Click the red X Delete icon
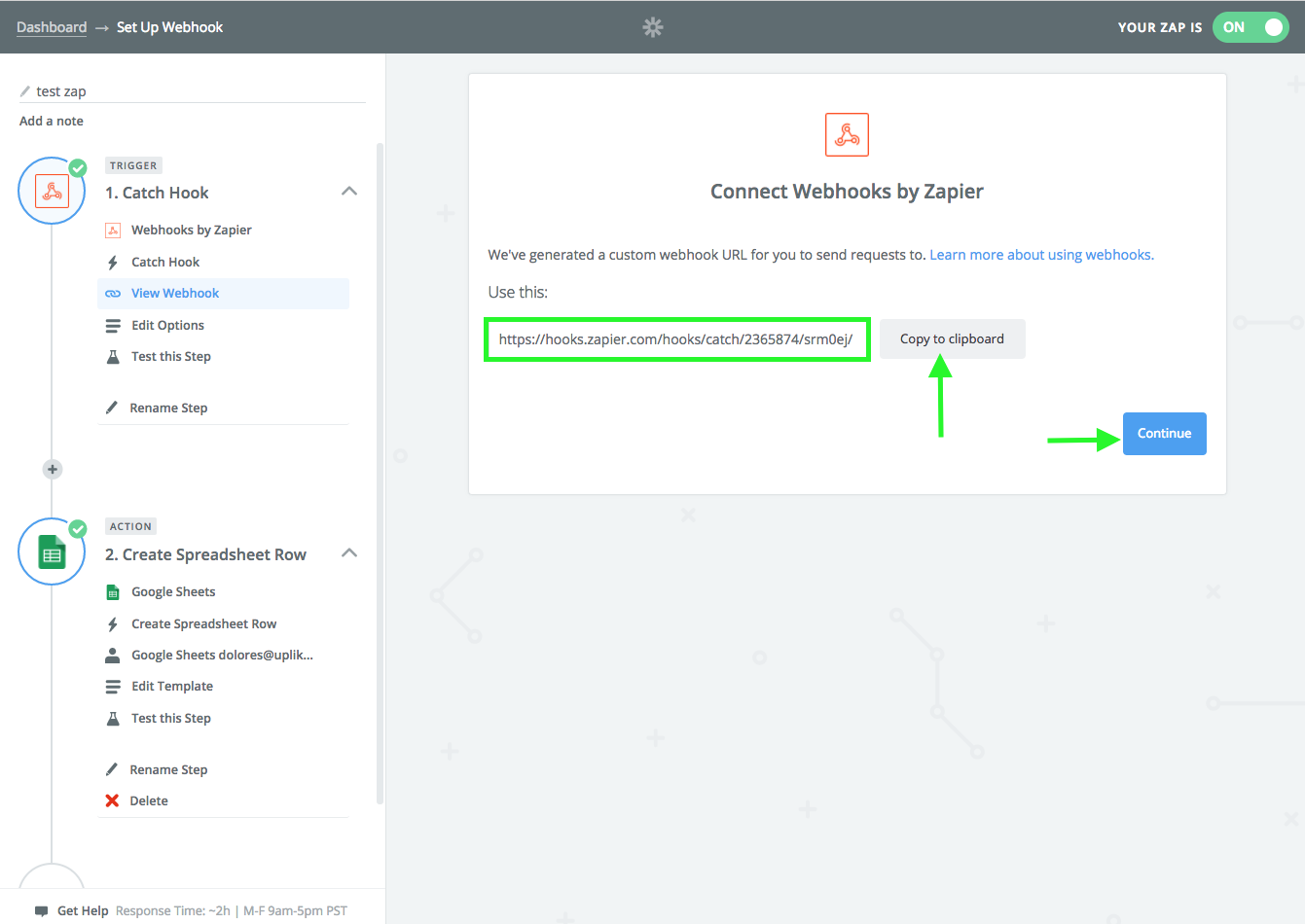The height and width of the screenshot is (924, 1305). tap(112, 800)
